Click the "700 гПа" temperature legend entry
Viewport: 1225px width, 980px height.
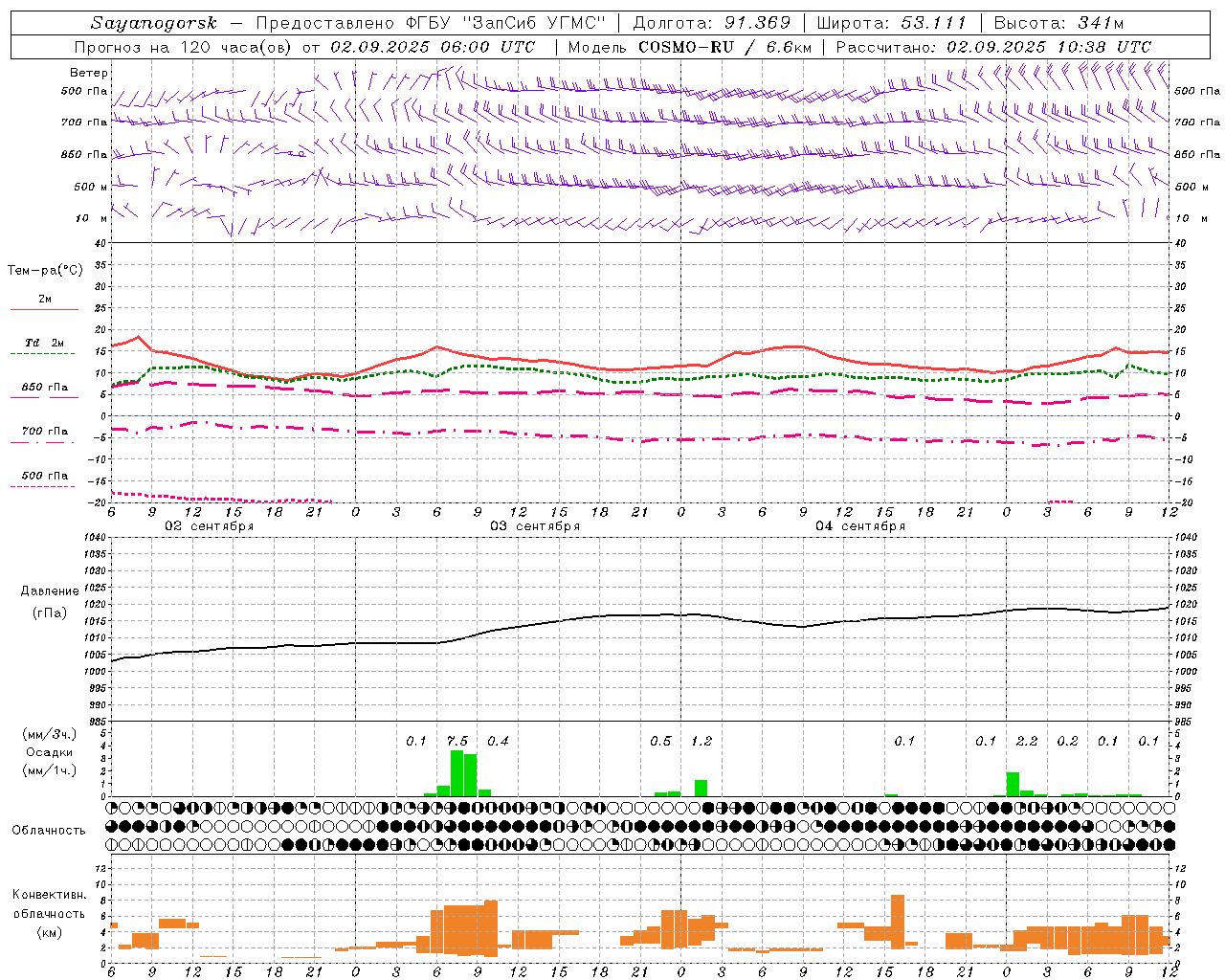(45, 432)
